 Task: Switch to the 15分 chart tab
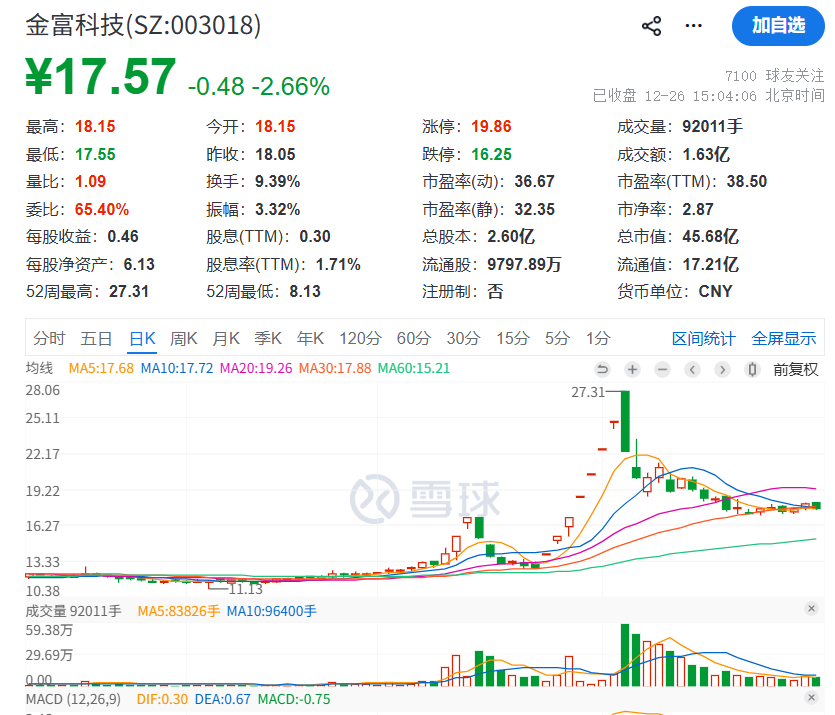click(x=513, y=338)
